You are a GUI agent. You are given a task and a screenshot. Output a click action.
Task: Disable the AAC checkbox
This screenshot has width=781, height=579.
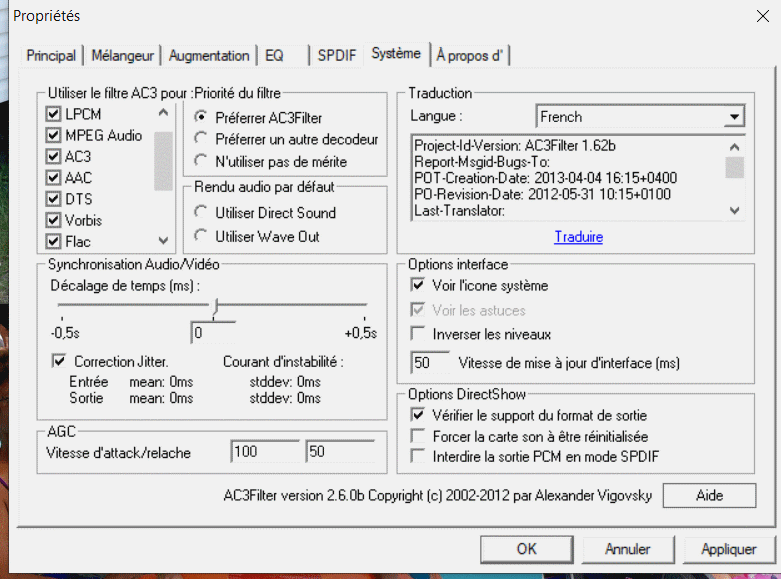(x=53, y=177)
